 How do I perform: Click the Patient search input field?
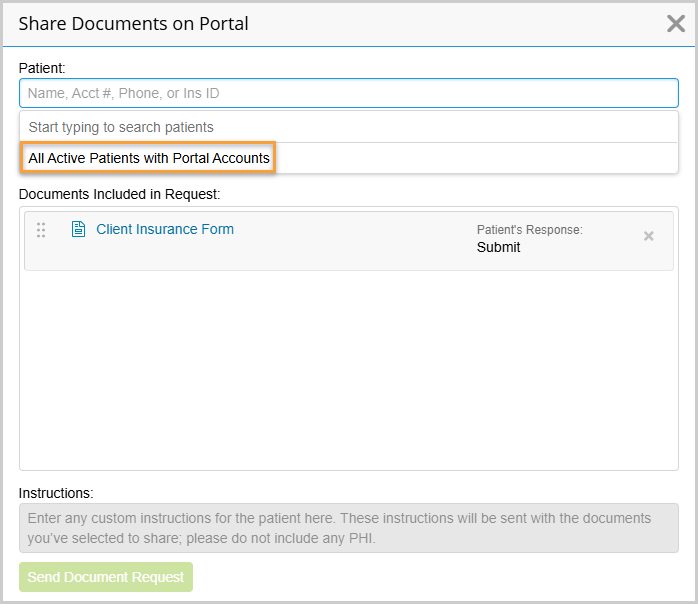(x=349, y=93)
